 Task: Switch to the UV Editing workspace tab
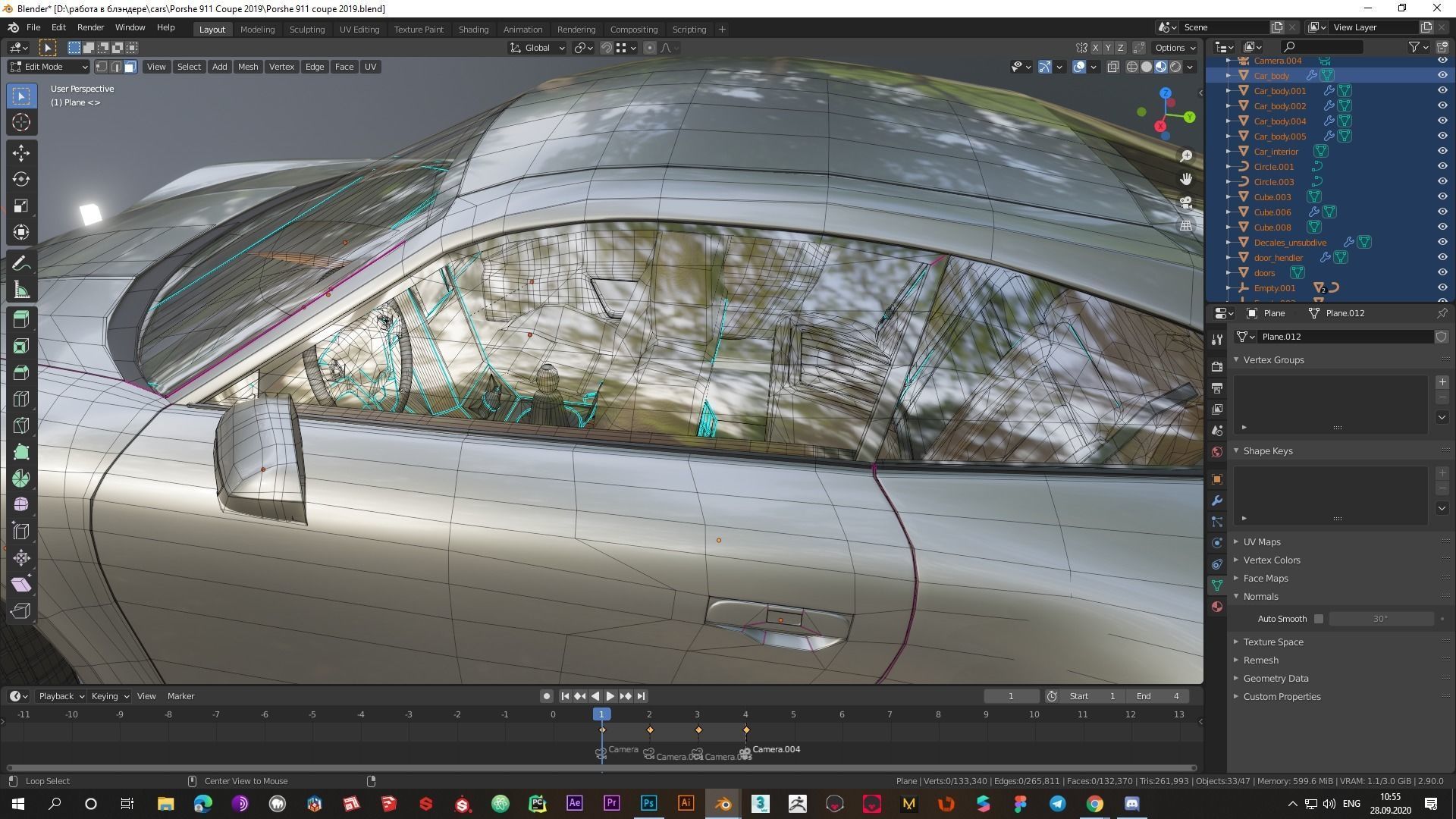359,29
